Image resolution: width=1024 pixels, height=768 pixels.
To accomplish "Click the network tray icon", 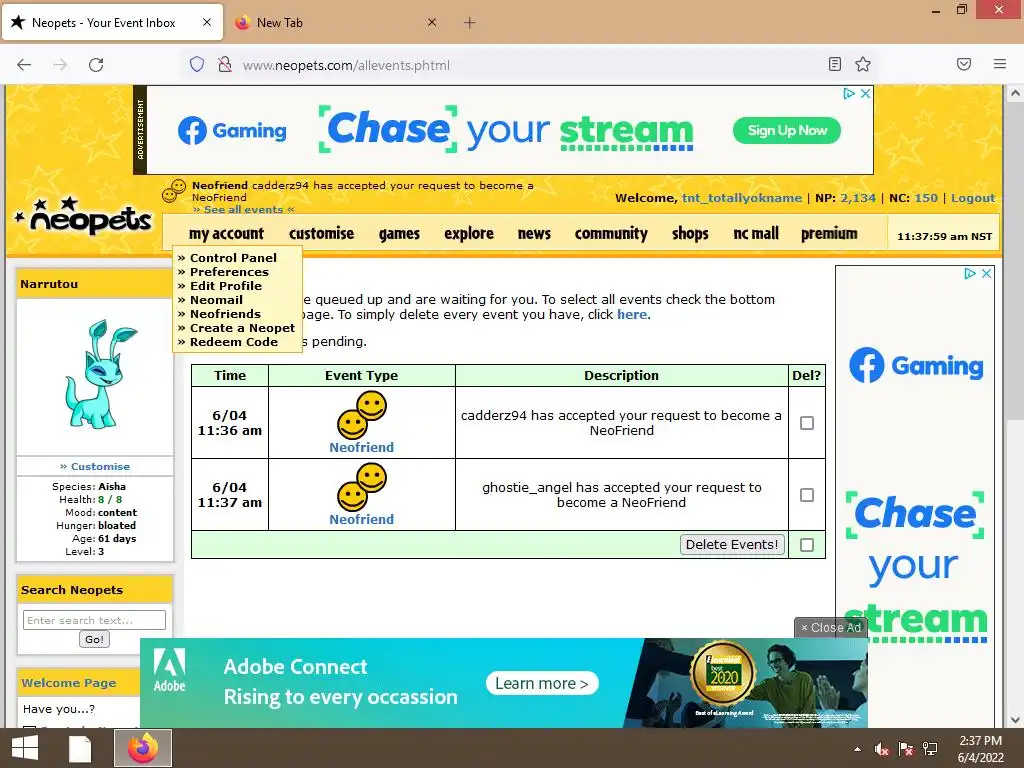I will coord(930,749).
